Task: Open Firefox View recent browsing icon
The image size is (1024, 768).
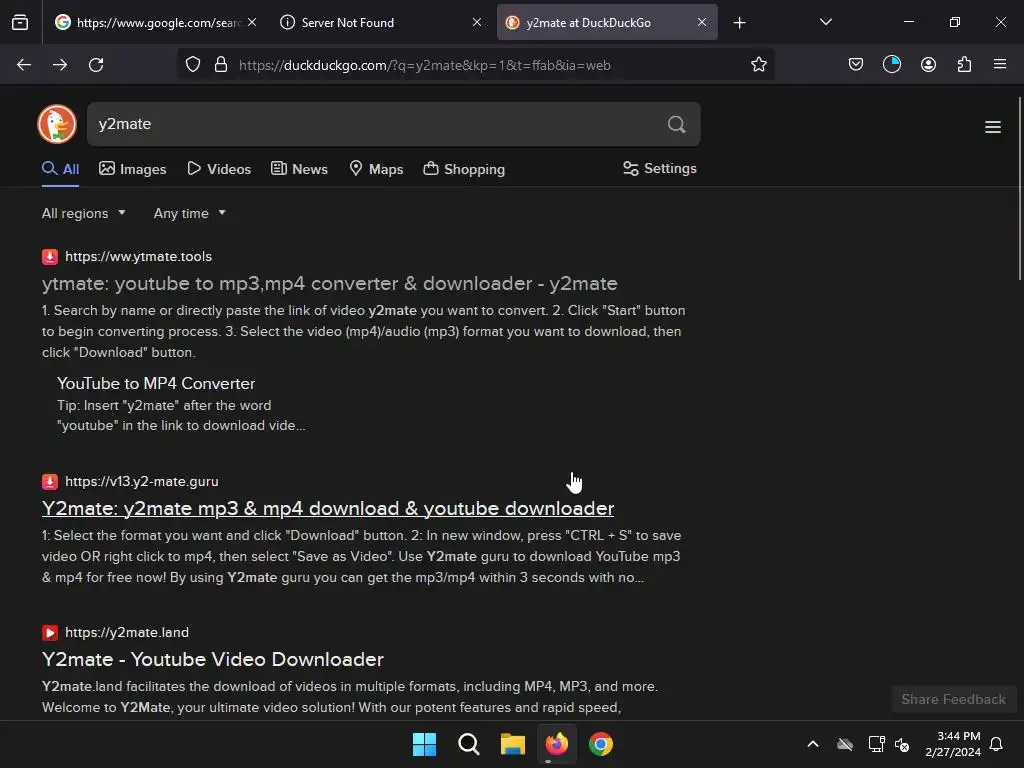Action: (x=20, y=23)
